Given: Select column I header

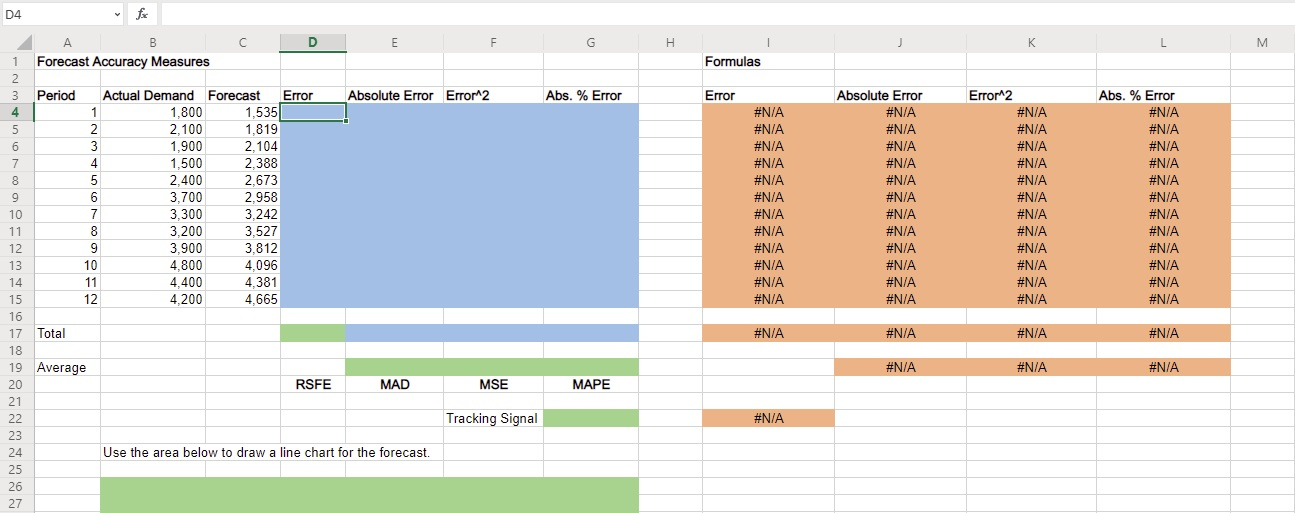Looking at the screenshot, I should [768, 43].
